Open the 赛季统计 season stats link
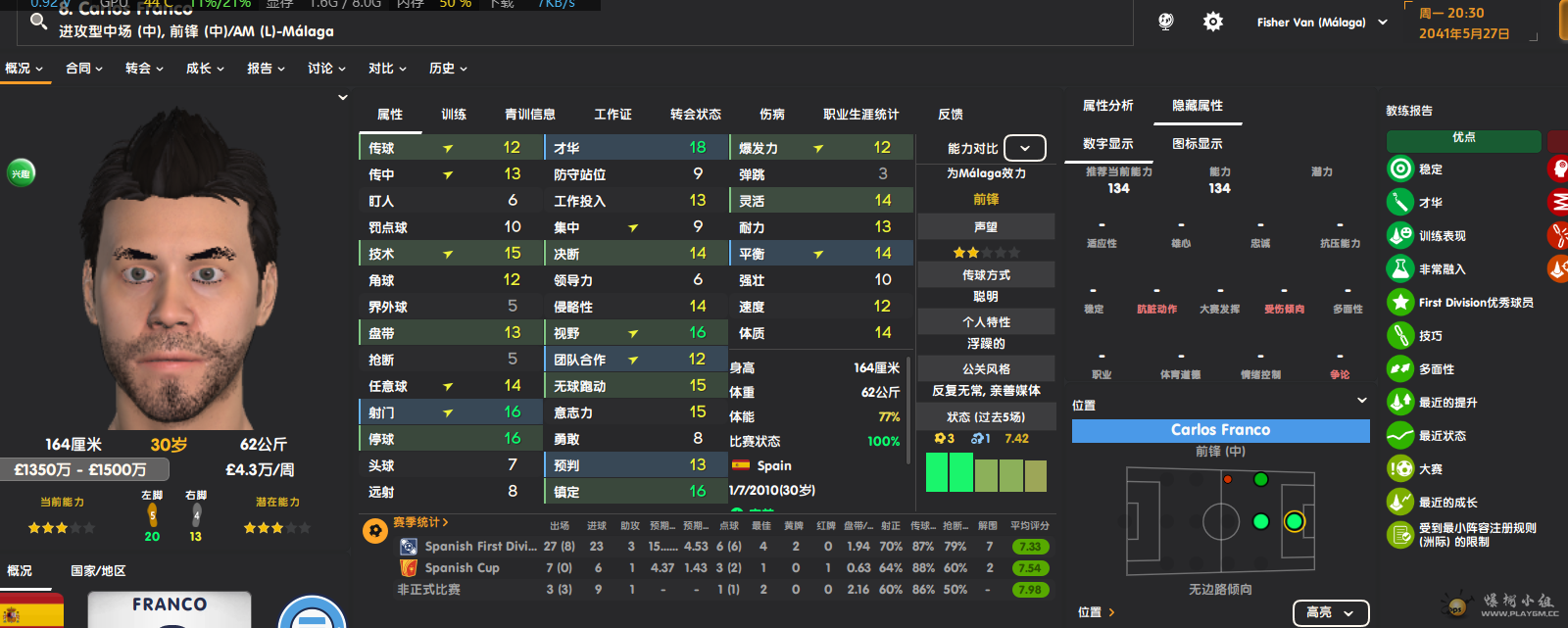The width and height of the screenshot is (1568, 628). [420, 522]
